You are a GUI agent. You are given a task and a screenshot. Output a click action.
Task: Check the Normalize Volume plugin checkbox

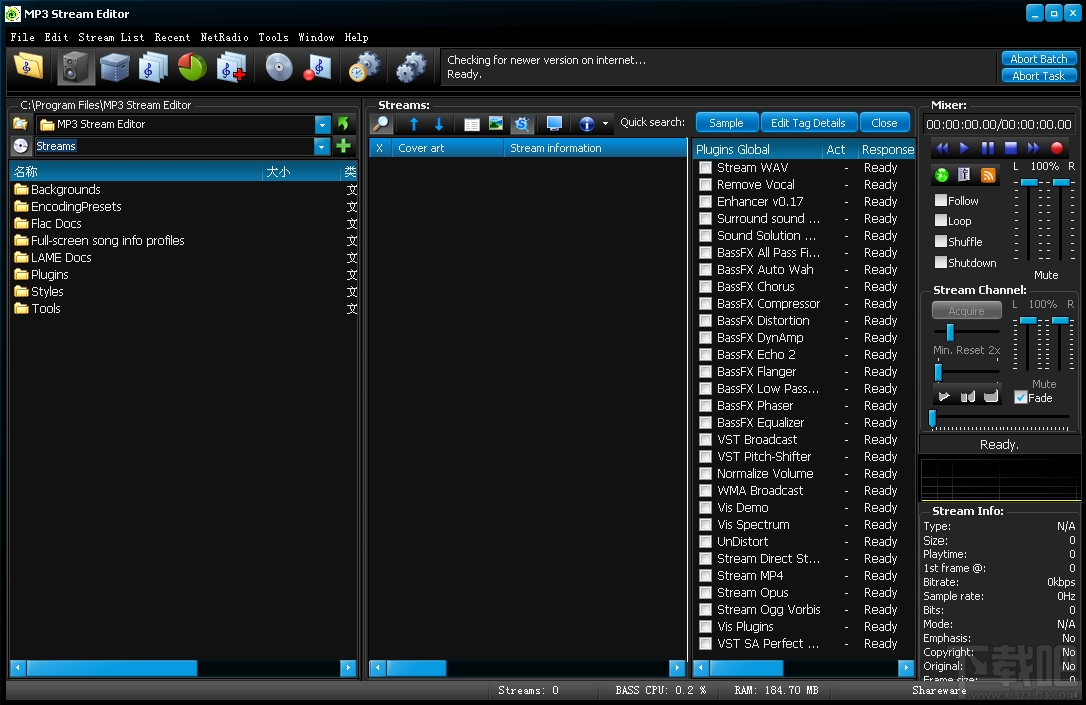click(x=705, y=474)
